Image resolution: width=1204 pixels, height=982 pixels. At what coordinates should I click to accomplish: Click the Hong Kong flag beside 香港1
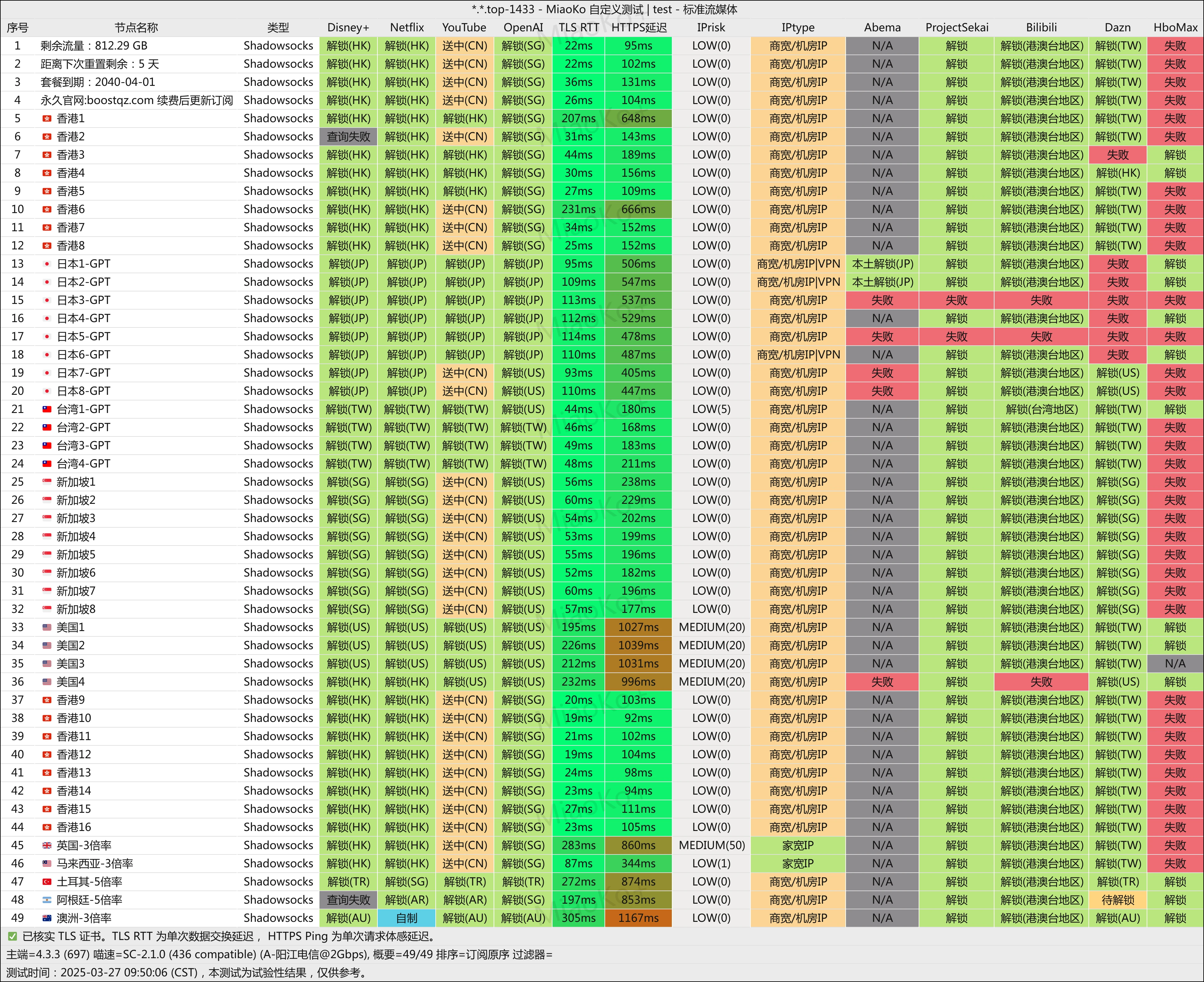pos(47,118)
